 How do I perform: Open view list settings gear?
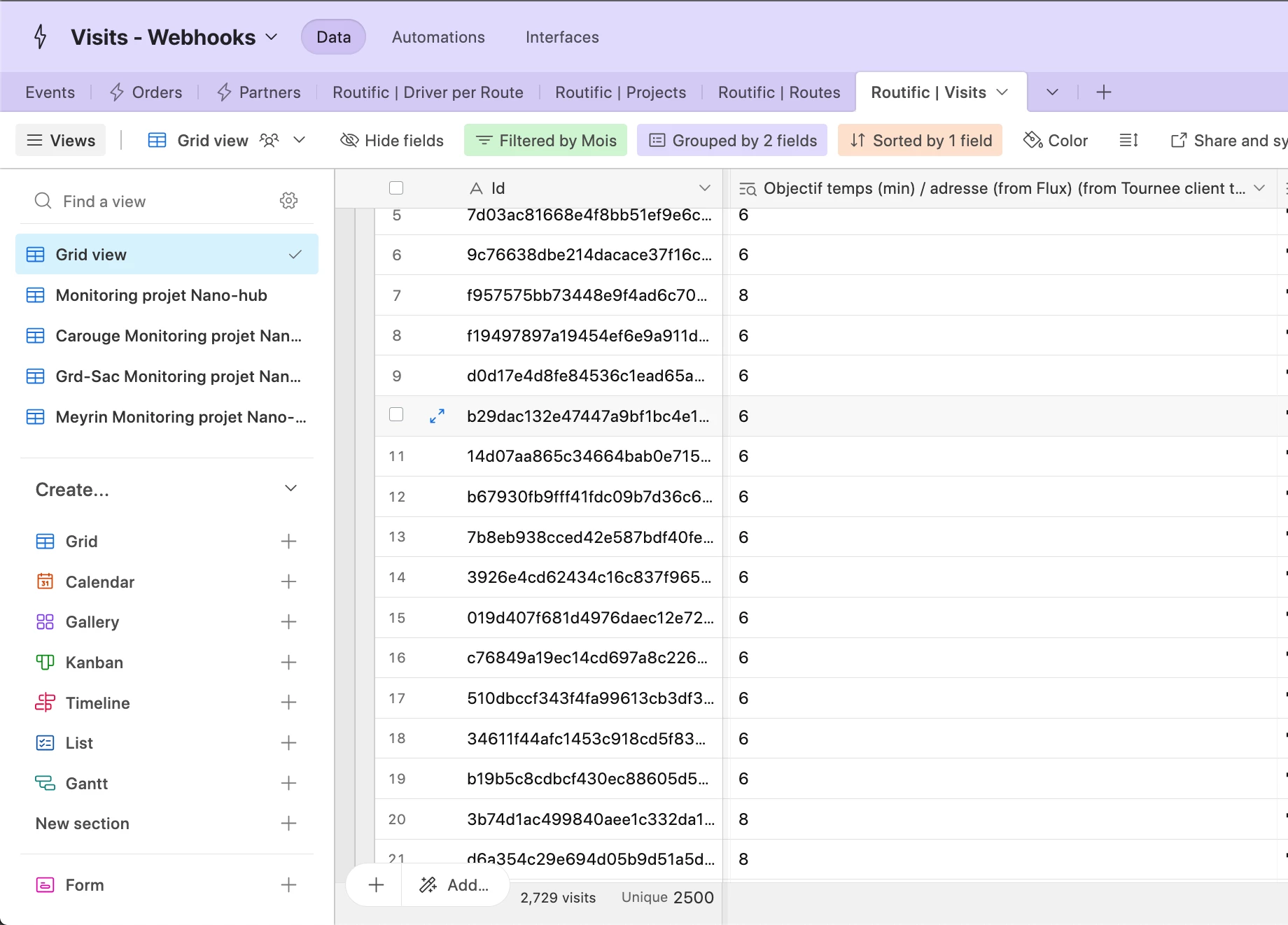(x=289, y=201)
